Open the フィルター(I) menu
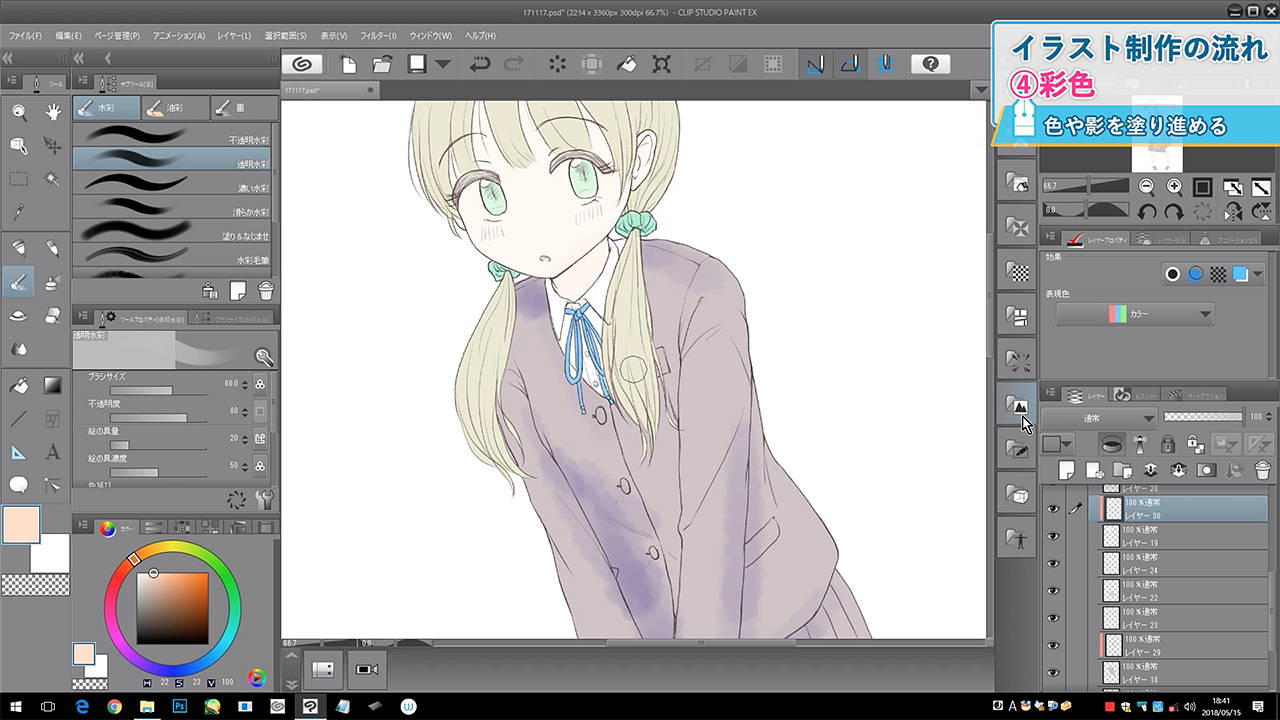The image size is (1280, 720). coord(376,35)
